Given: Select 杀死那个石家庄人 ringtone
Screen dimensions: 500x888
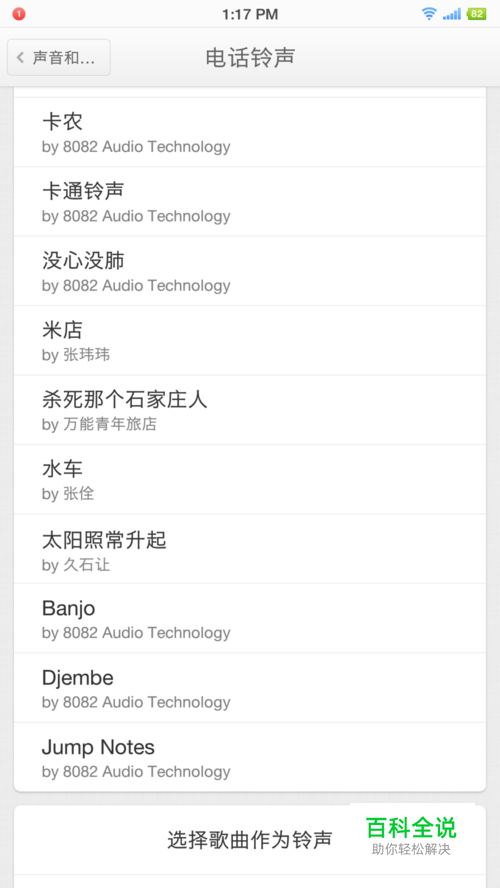Looking at the screenshot, I should point(250,410).
